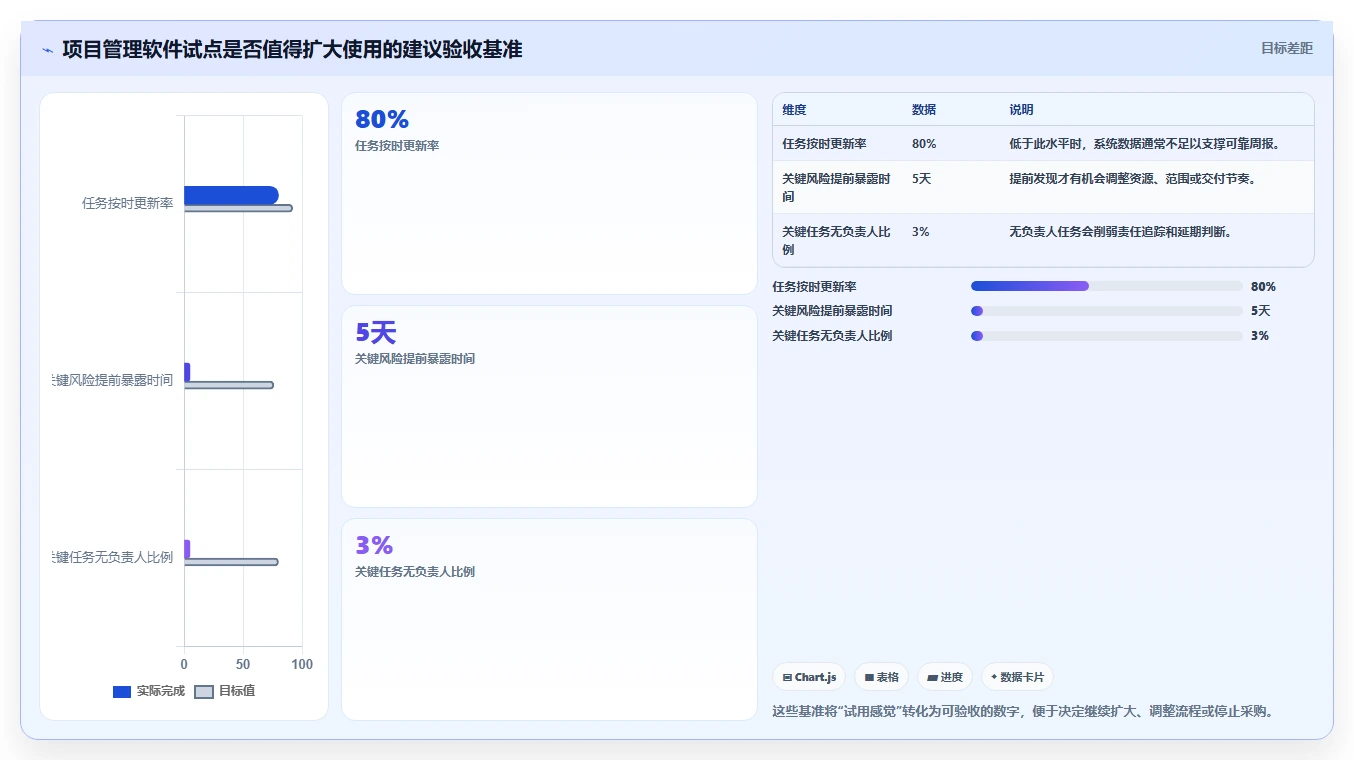Image resolution: width=1354 pixels, height=760 pixels.
Task: Click the 目标差距 label in header
Action: [x=1286, y=48]
